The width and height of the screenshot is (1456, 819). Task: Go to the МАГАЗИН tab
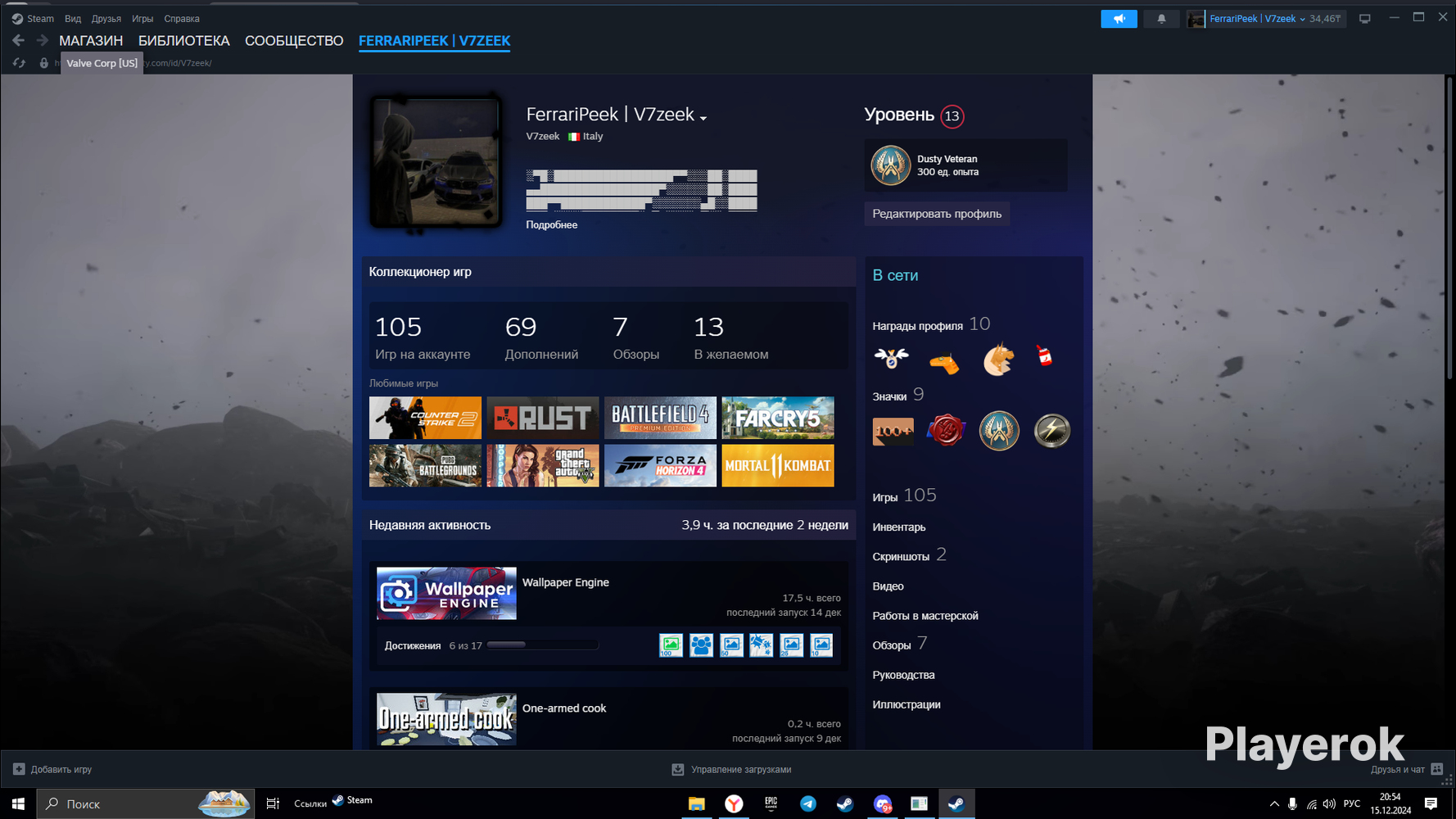coord(91,41)
